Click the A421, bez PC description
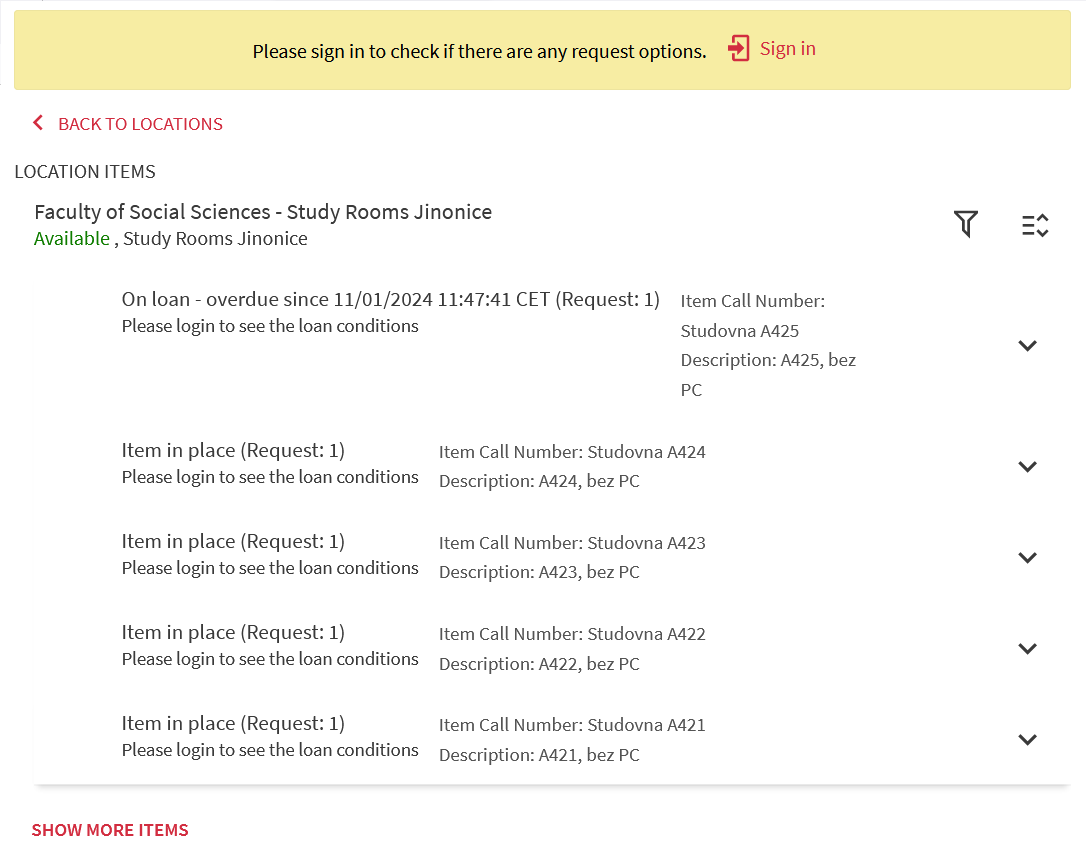This screenshot has height=862, width=1086. (589, 755)
